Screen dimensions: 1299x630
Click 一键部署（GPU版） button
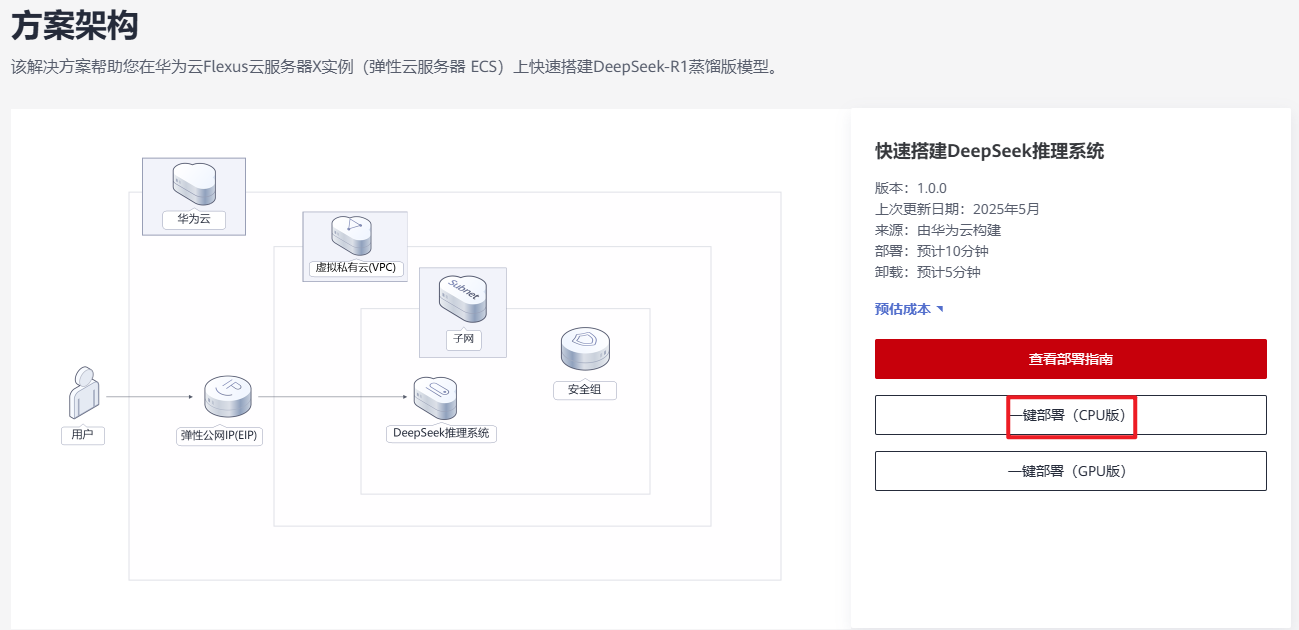point(1071,471)
